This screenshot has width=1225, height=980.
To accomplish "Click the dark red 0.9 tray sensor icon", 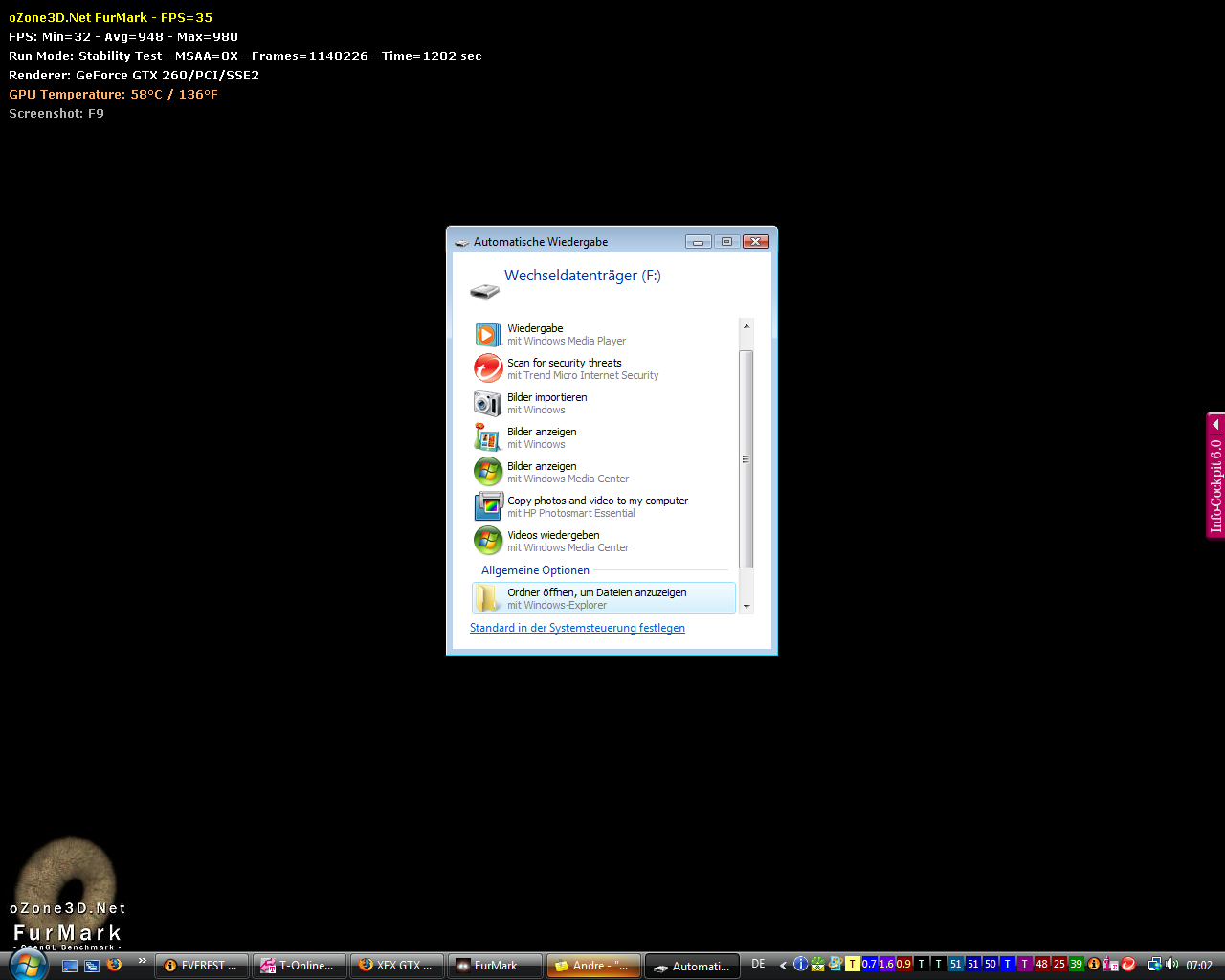I will tap(903, 964).
